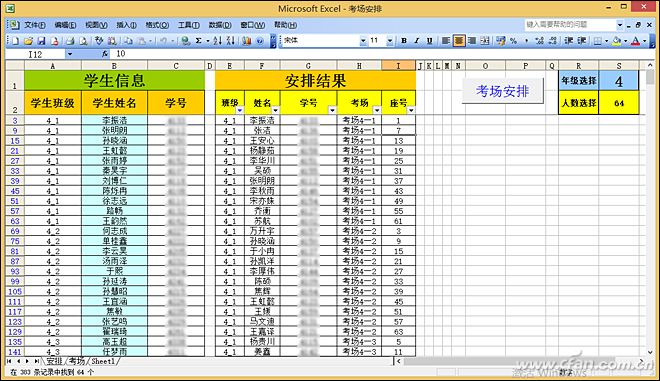Image resolution: width=660 pixels, height=381 pixels.
Task: Open the 姓名 column filter dropdown
Action: (275, 110)
